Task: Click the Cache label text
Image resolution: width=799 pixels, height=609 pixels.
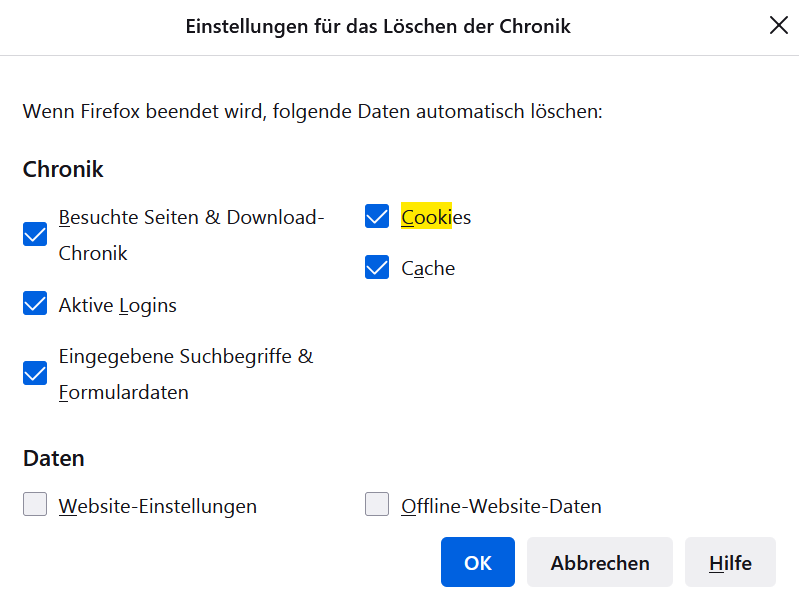Action: tap(428, 269)
